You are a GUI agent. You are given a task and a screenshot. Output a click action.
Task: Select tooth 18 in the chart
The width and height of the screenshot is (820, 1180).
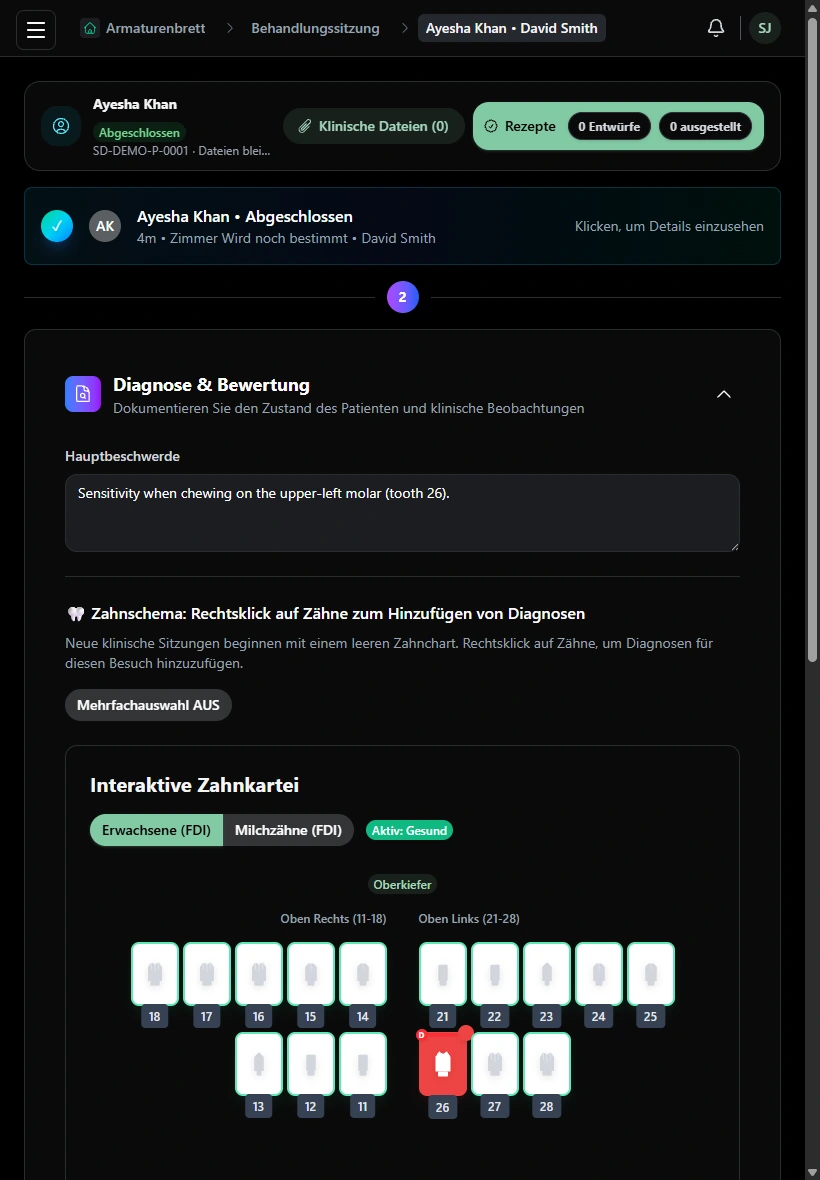click(155, 974)
